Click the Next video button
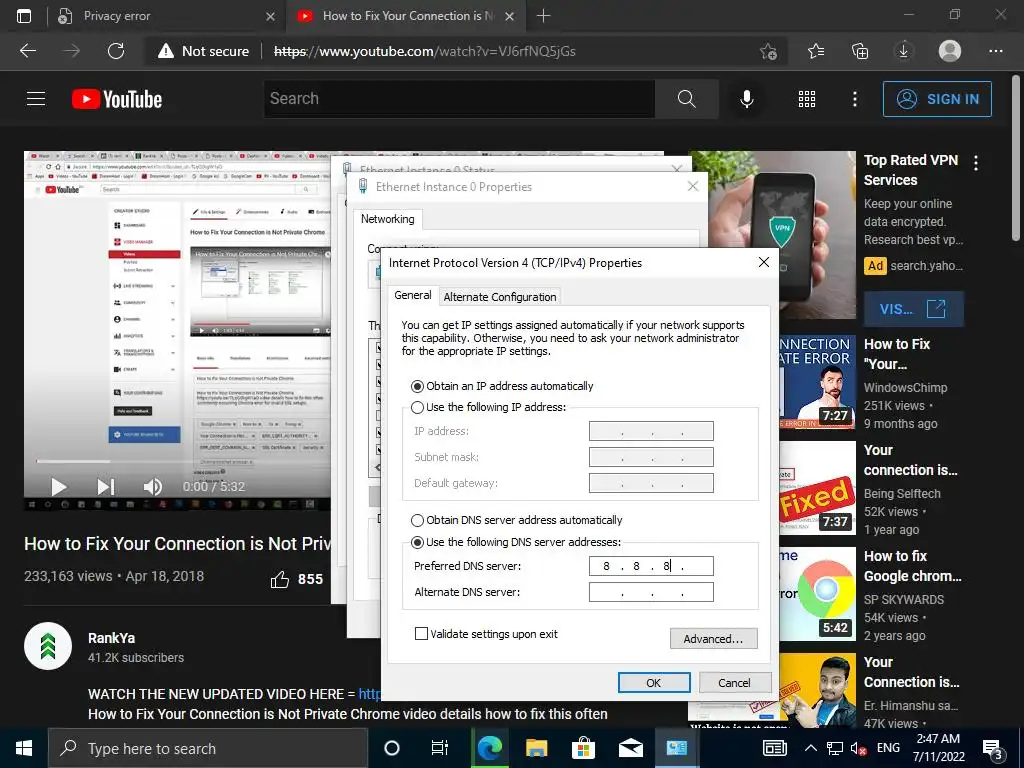The width and height of the screenshot is (1024, 768). 106,487
